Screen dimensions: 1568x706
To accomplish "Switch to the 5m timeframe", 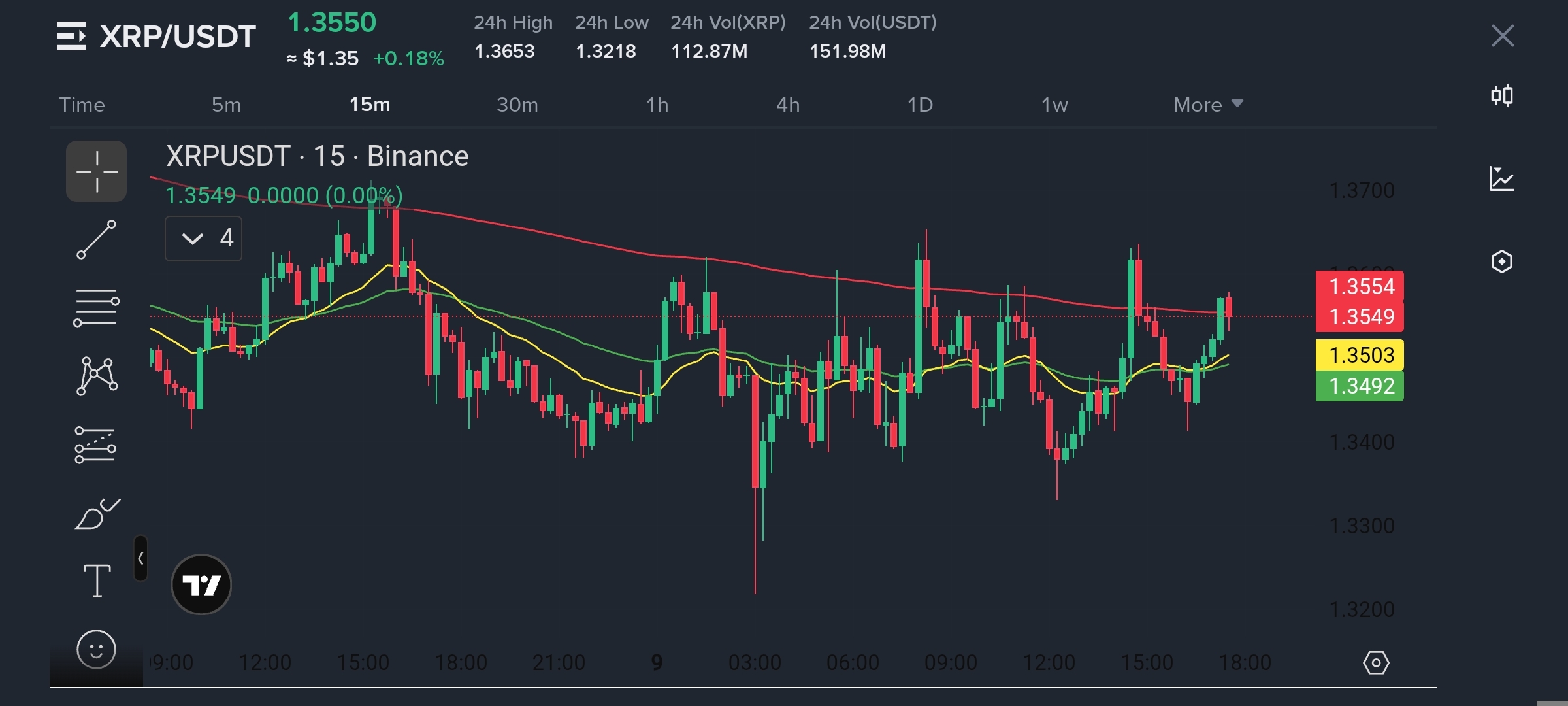I will coord(226,105).
